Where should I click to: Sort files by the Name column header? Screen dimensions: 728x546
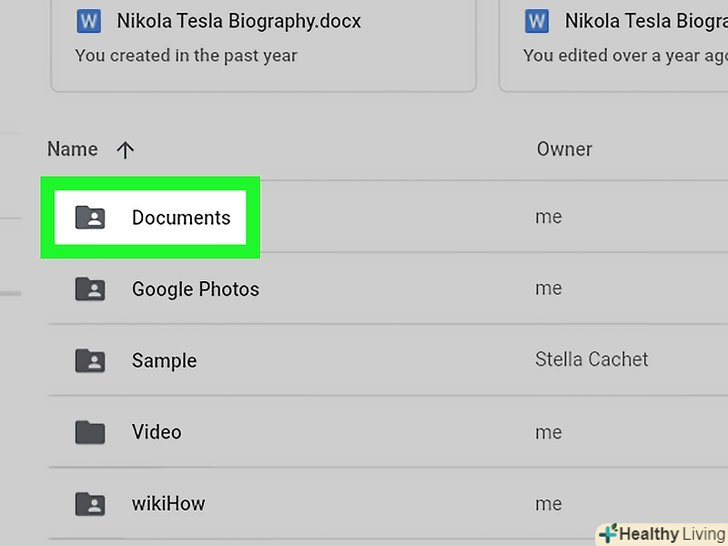[x=72, y=149]
